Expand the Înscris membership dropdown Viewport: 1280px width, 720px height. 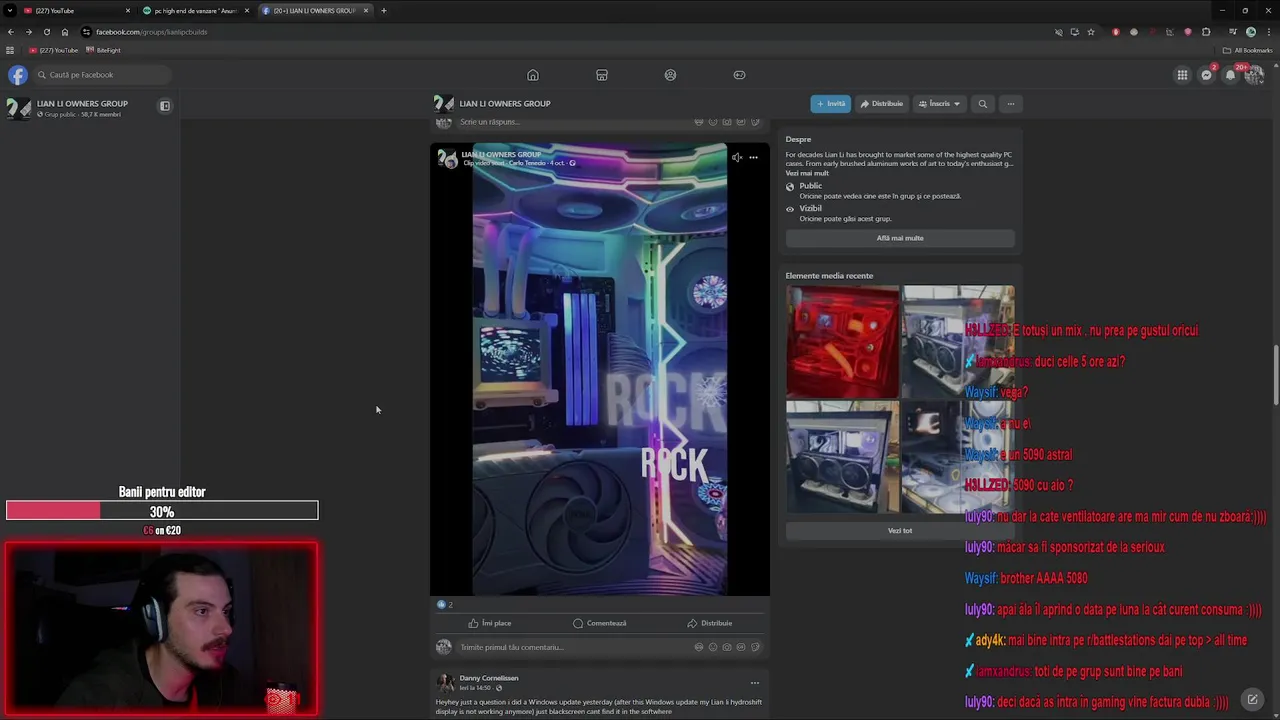939,104
